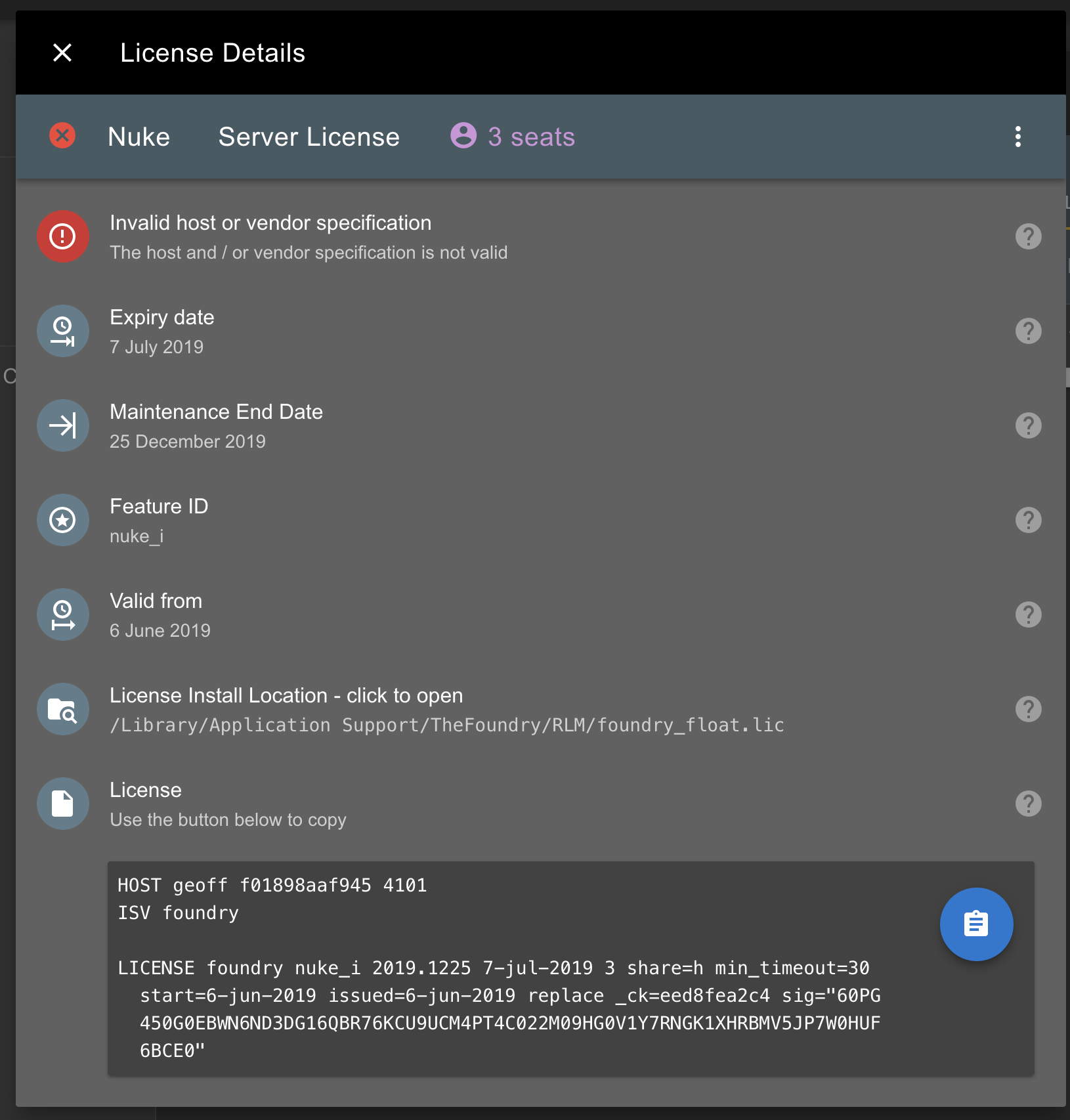Click Use the button below to copy
1070x1120 pixels.
tap(228, 820)
